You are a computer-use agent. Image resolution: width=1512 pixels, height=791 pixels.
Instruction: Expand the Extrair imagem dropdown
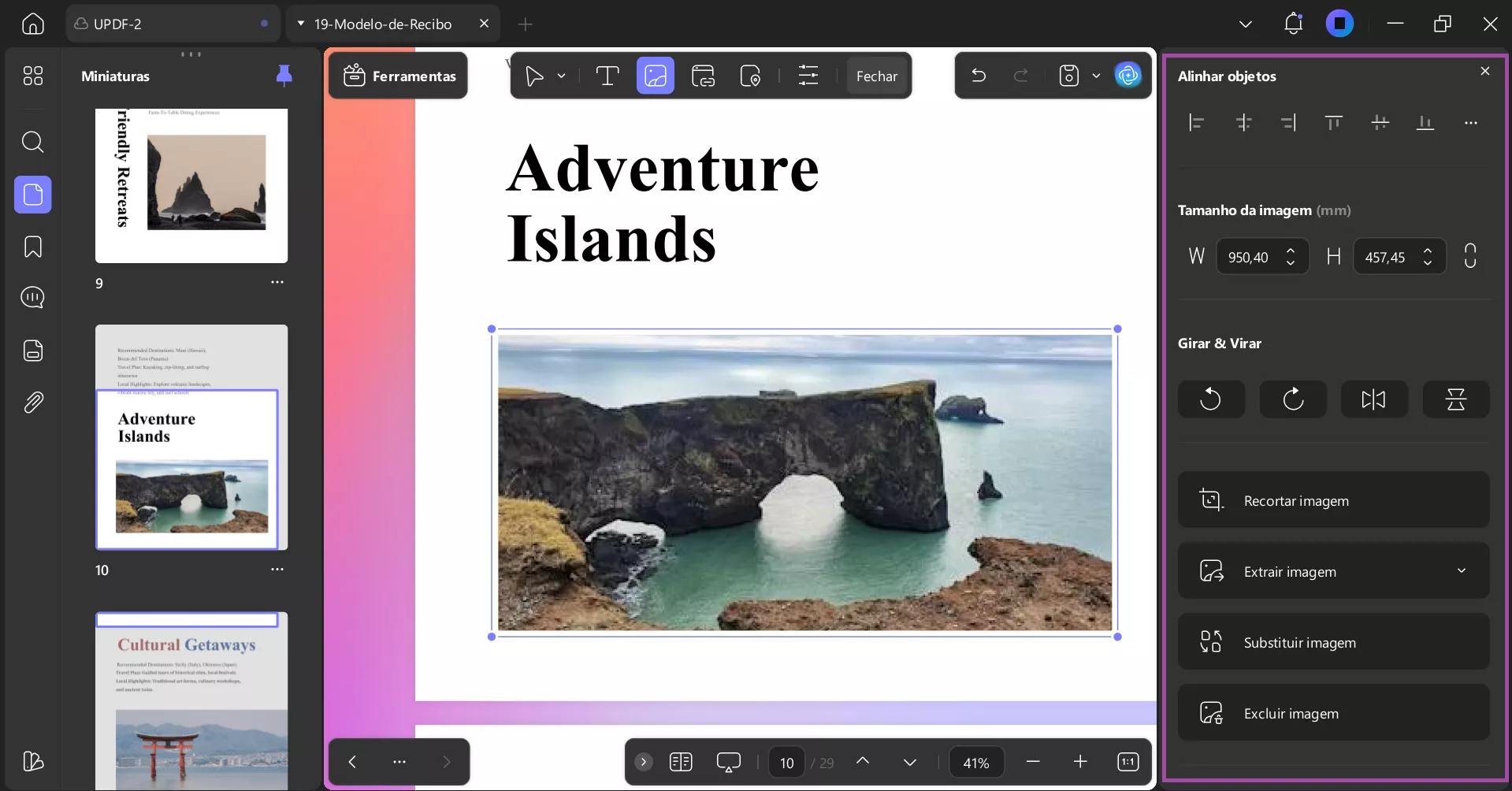click(x=1462, y=571)
